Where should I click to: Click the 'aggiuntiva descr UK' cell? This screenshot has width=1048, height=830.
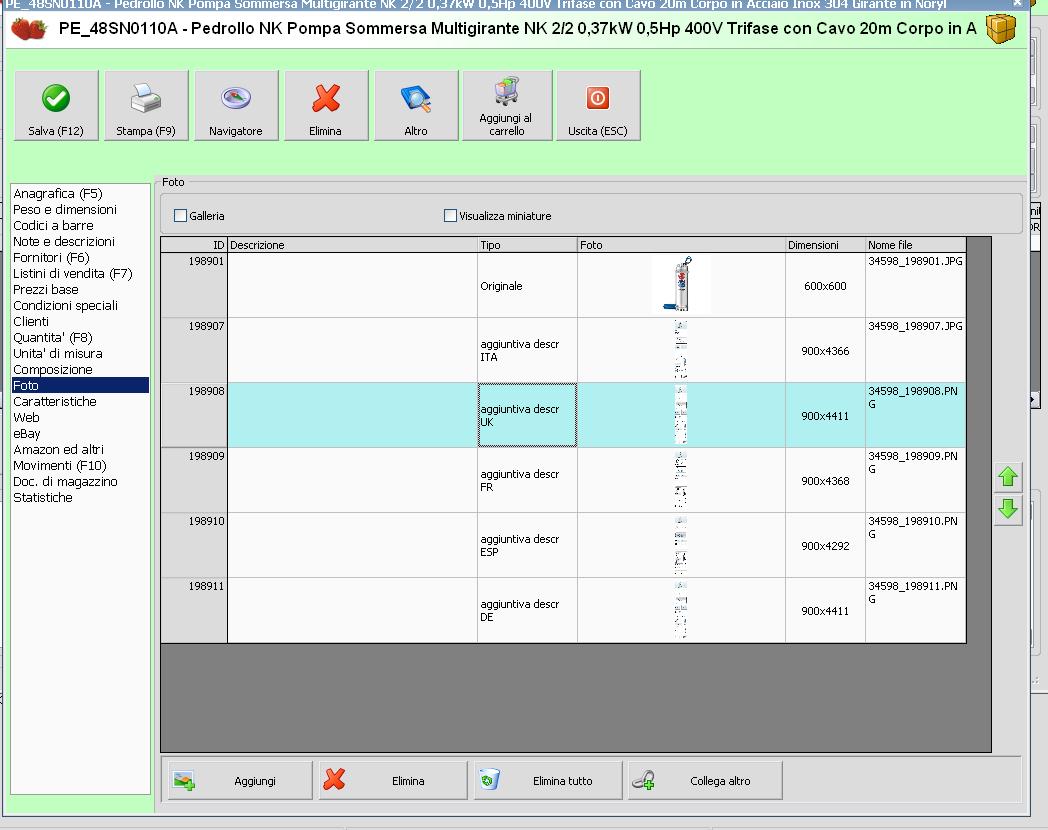pos(527,415)
